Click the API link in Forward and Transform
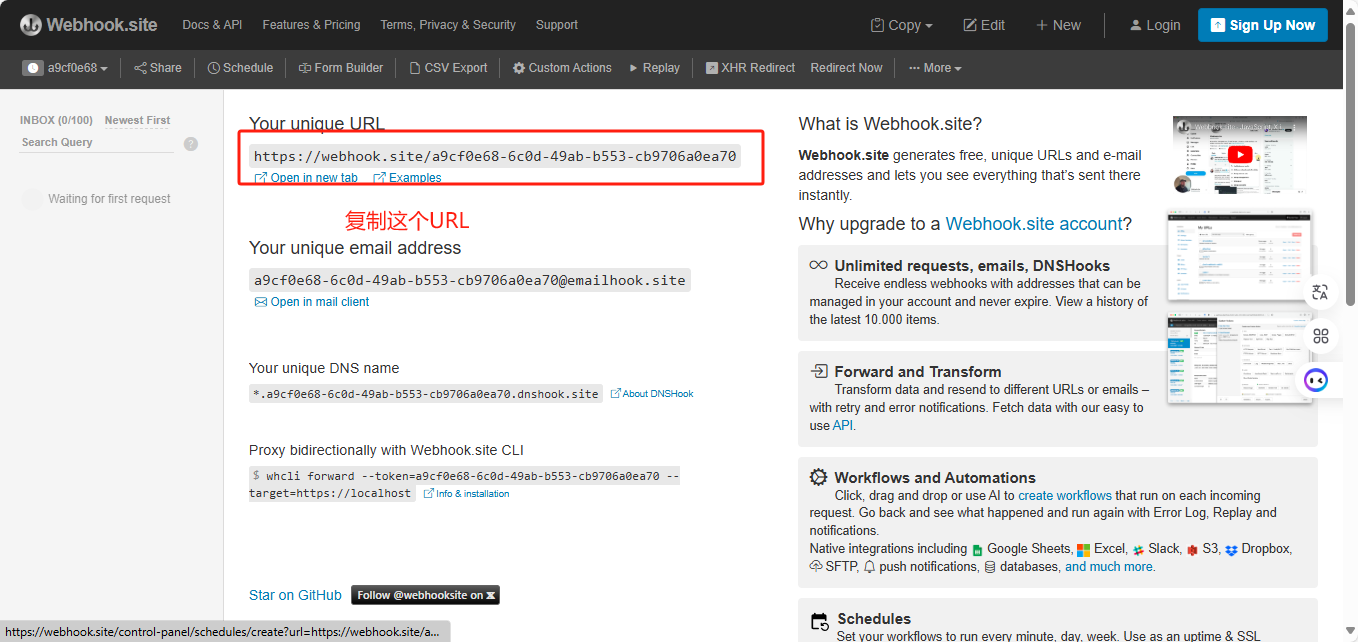This screenshot has height=642, width=1358. 843,425
